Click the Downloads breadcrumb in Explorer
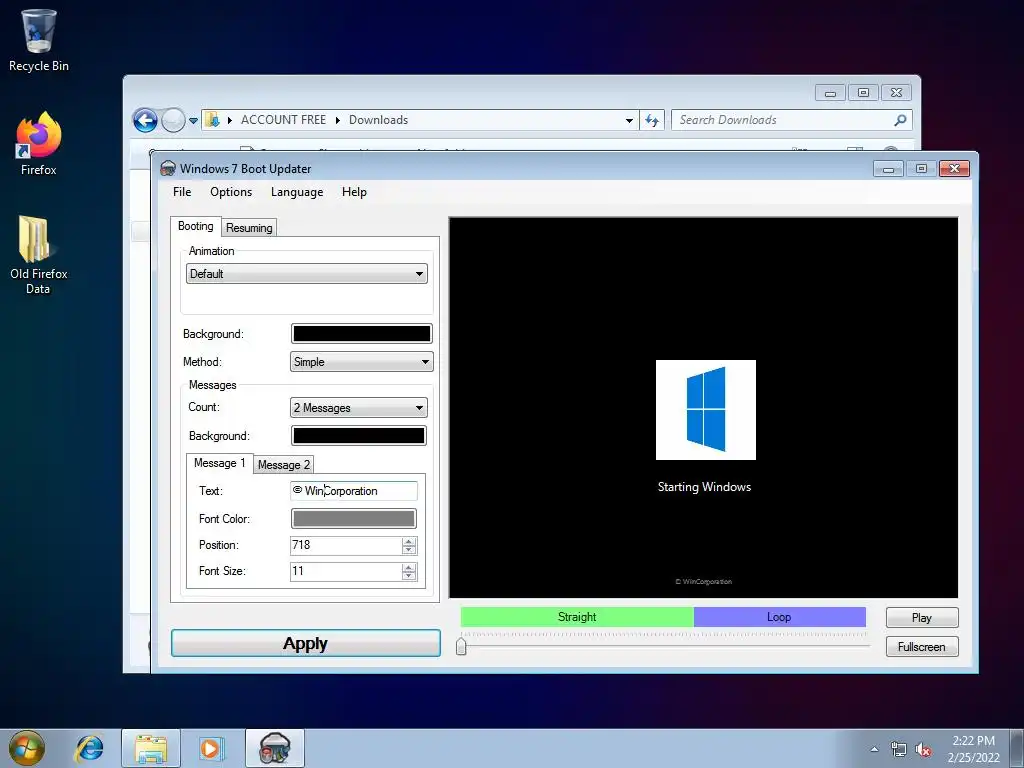The width and height of the screenshot is (1024, 768). (x=378, y=120)
